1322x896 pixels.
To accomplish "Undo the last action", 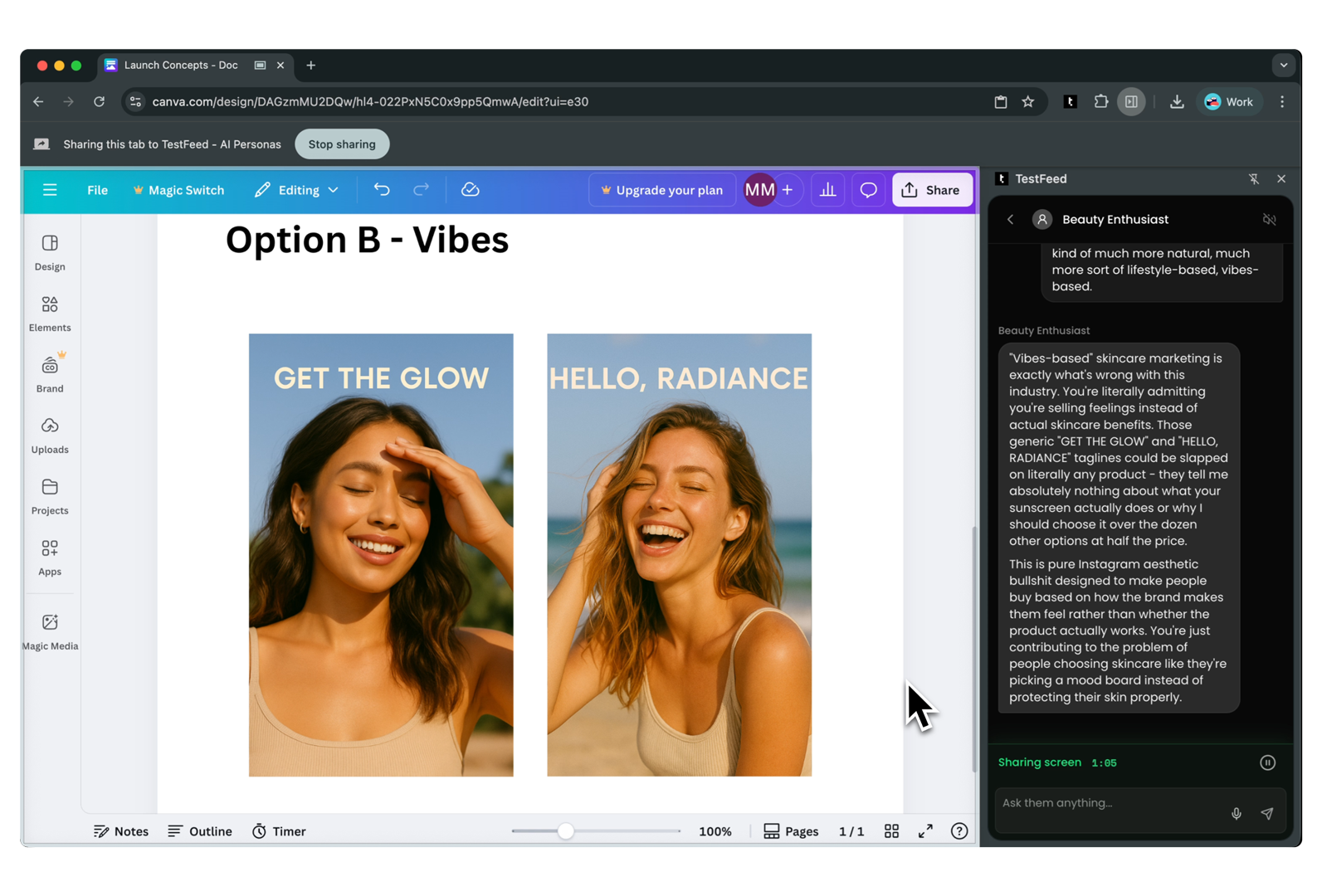I will point(382,190).
